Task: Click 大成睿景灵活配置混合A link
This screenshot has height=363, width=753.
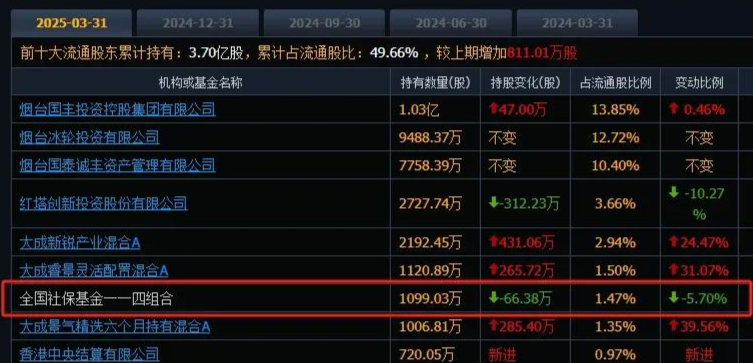Action: [94, 271]
